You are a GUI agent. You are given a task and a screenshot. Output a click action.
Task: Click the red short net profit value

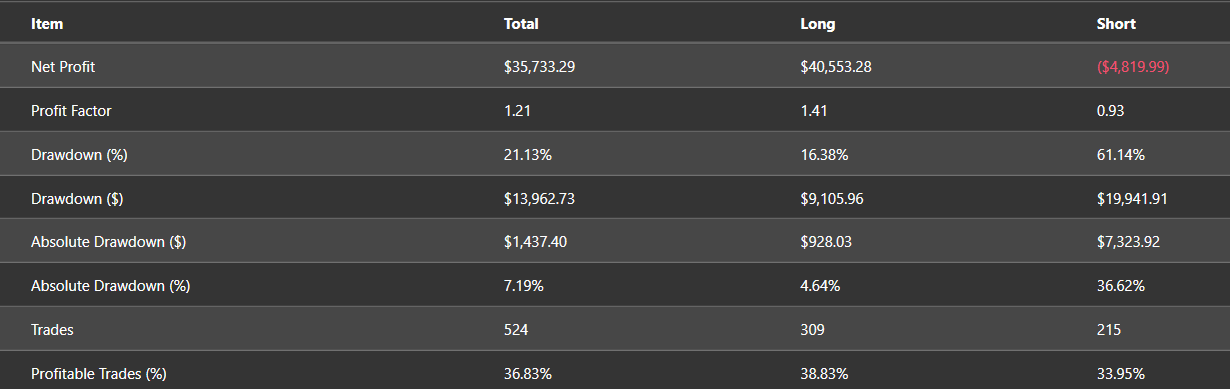pos(1133,67)
